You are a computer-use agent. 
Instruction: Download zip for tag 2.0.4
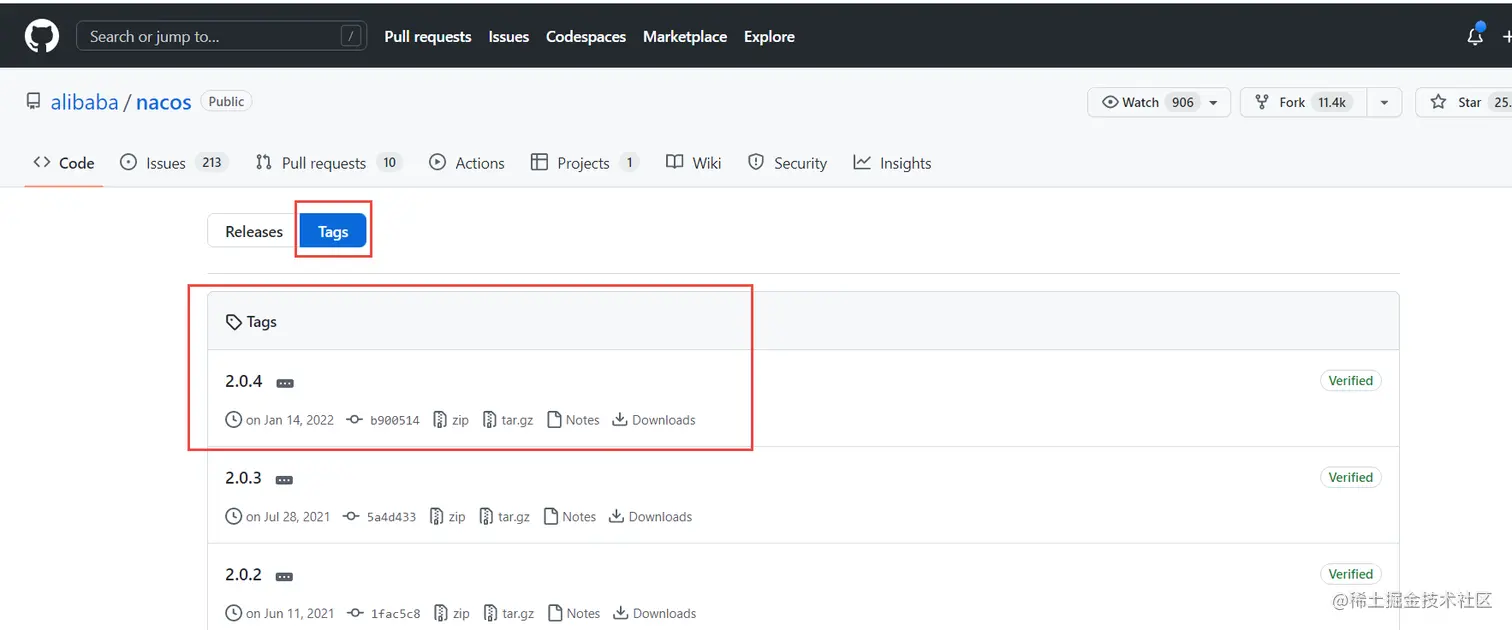pyautogui.click(x=451, y=420)
